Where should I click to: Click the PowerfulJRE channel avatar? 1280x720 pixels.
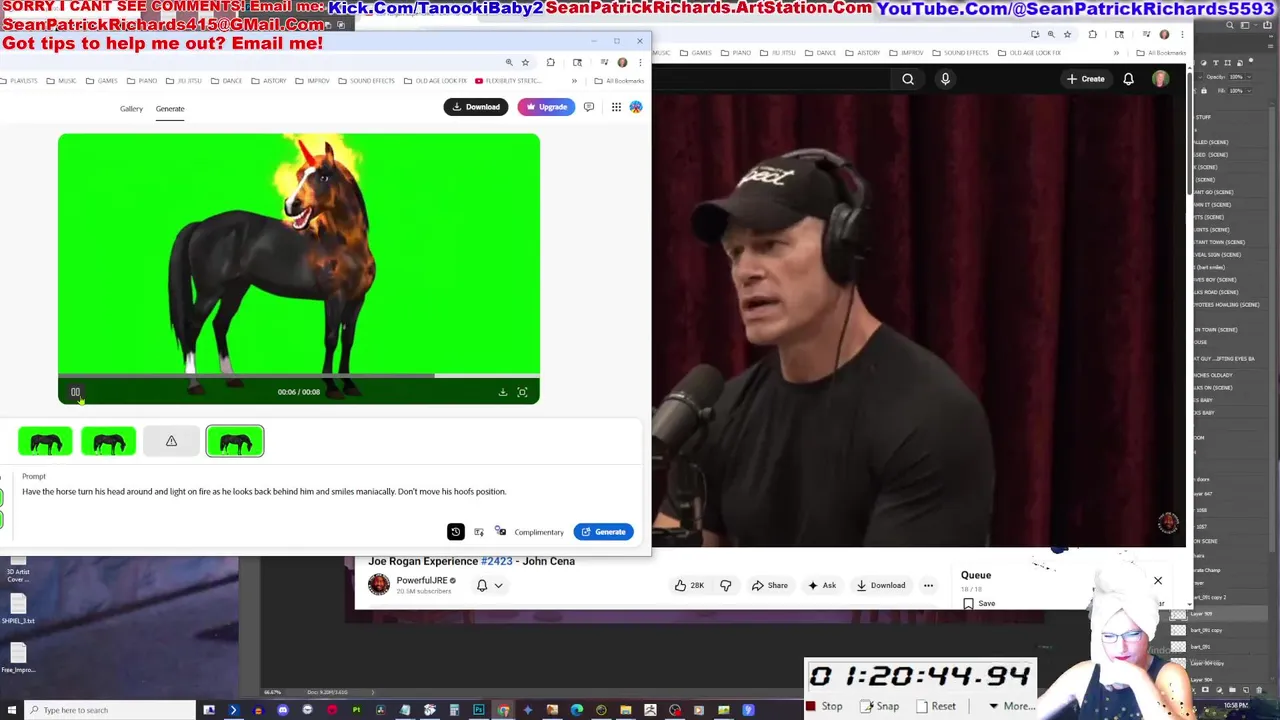click(378, 585)
